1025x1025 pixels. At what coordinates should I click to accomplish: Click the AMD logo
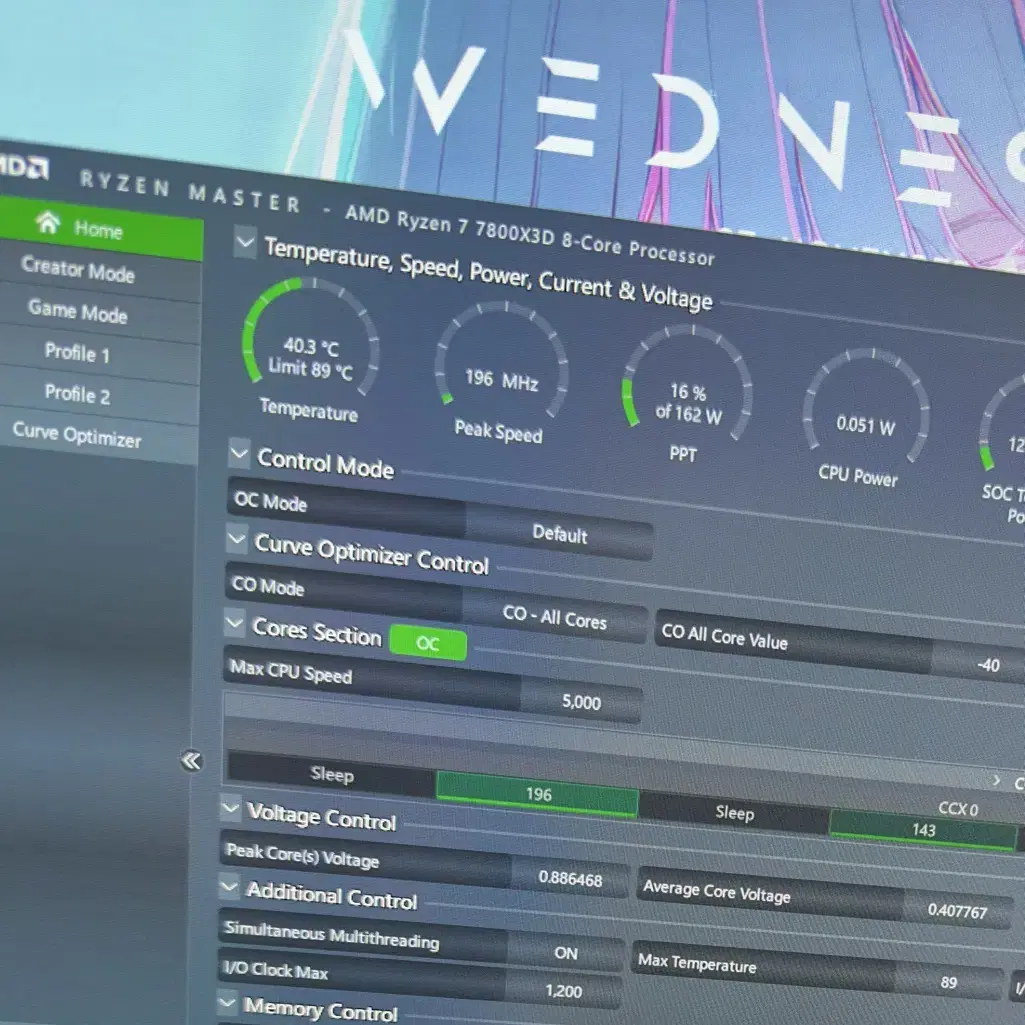click(24, 166)
